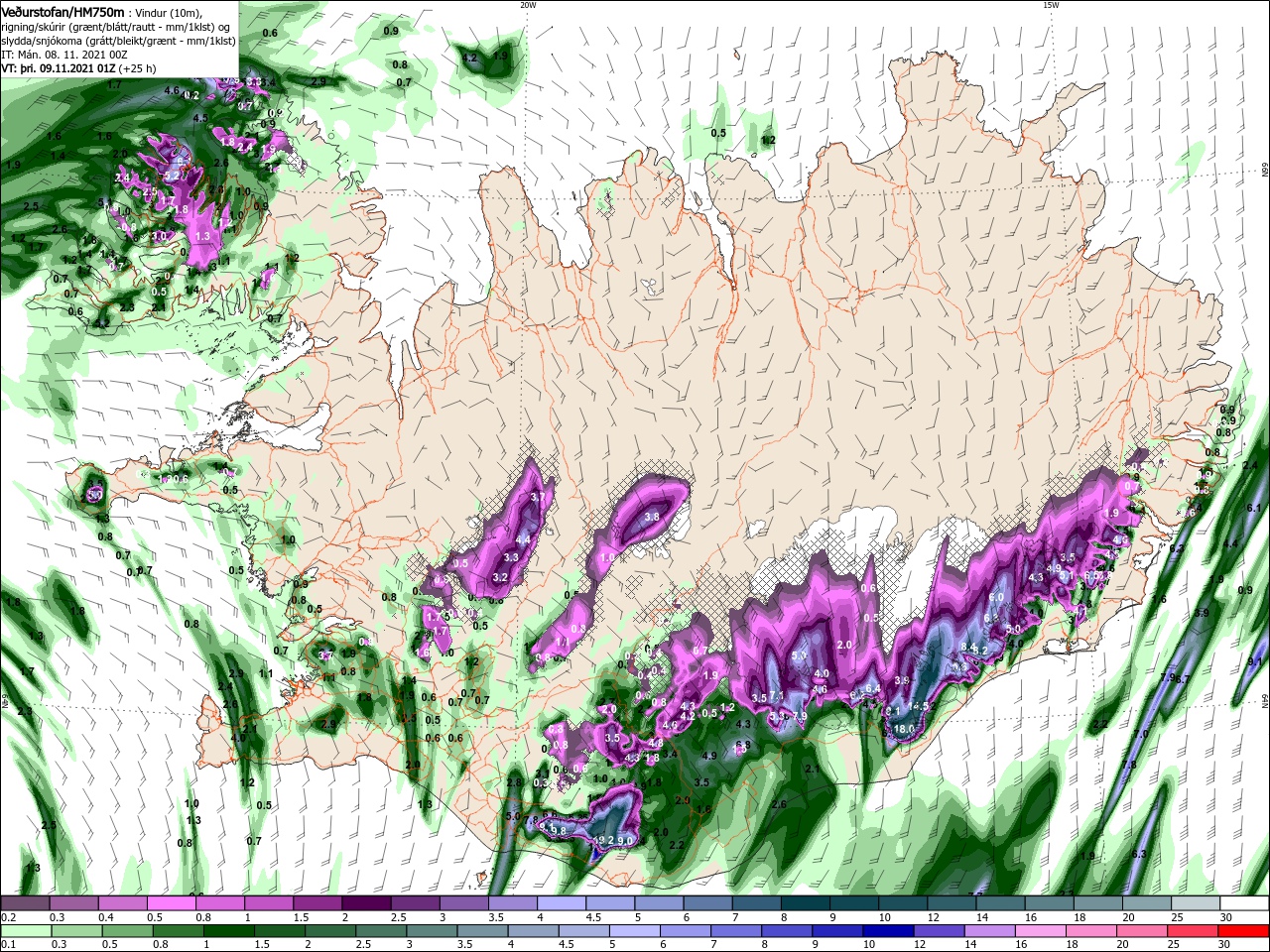Click the 'slydda/snjókoma' legend description line
The image size is (1270, 952).
tap(116, 40)
